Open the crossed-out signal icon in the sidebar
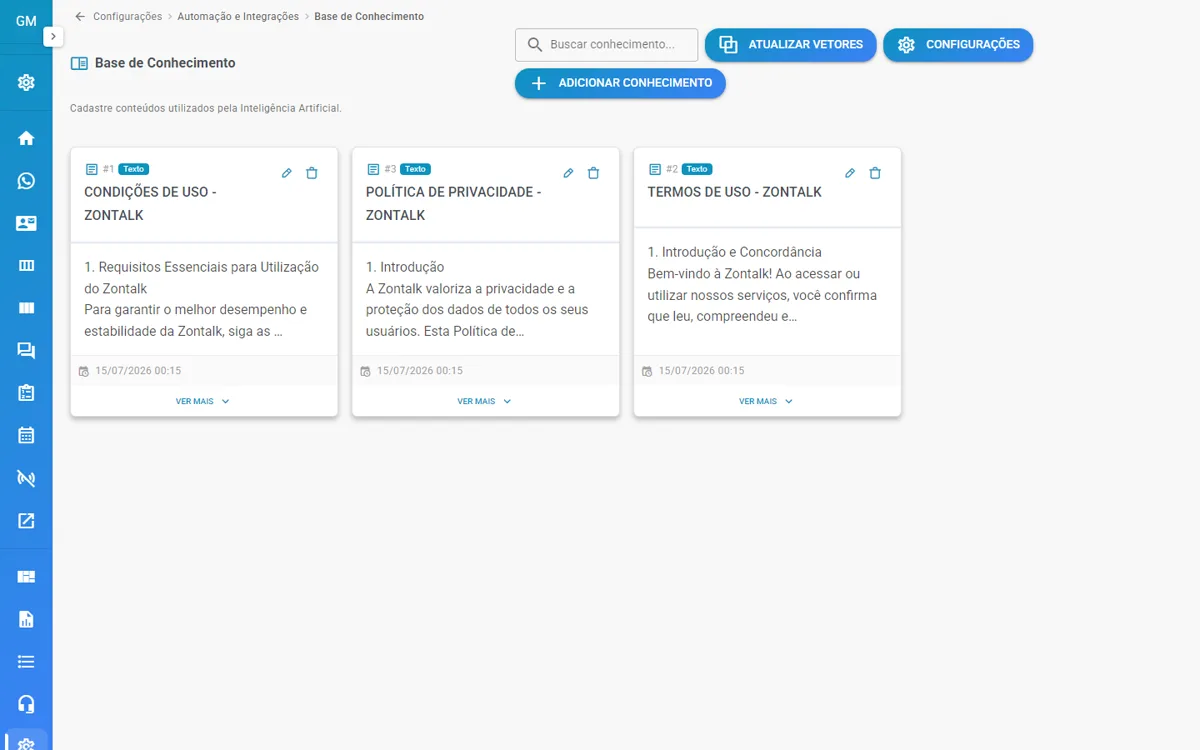The height and width of the screenshot is (750, 1200). pyautogui.click(x=26, y=479)
